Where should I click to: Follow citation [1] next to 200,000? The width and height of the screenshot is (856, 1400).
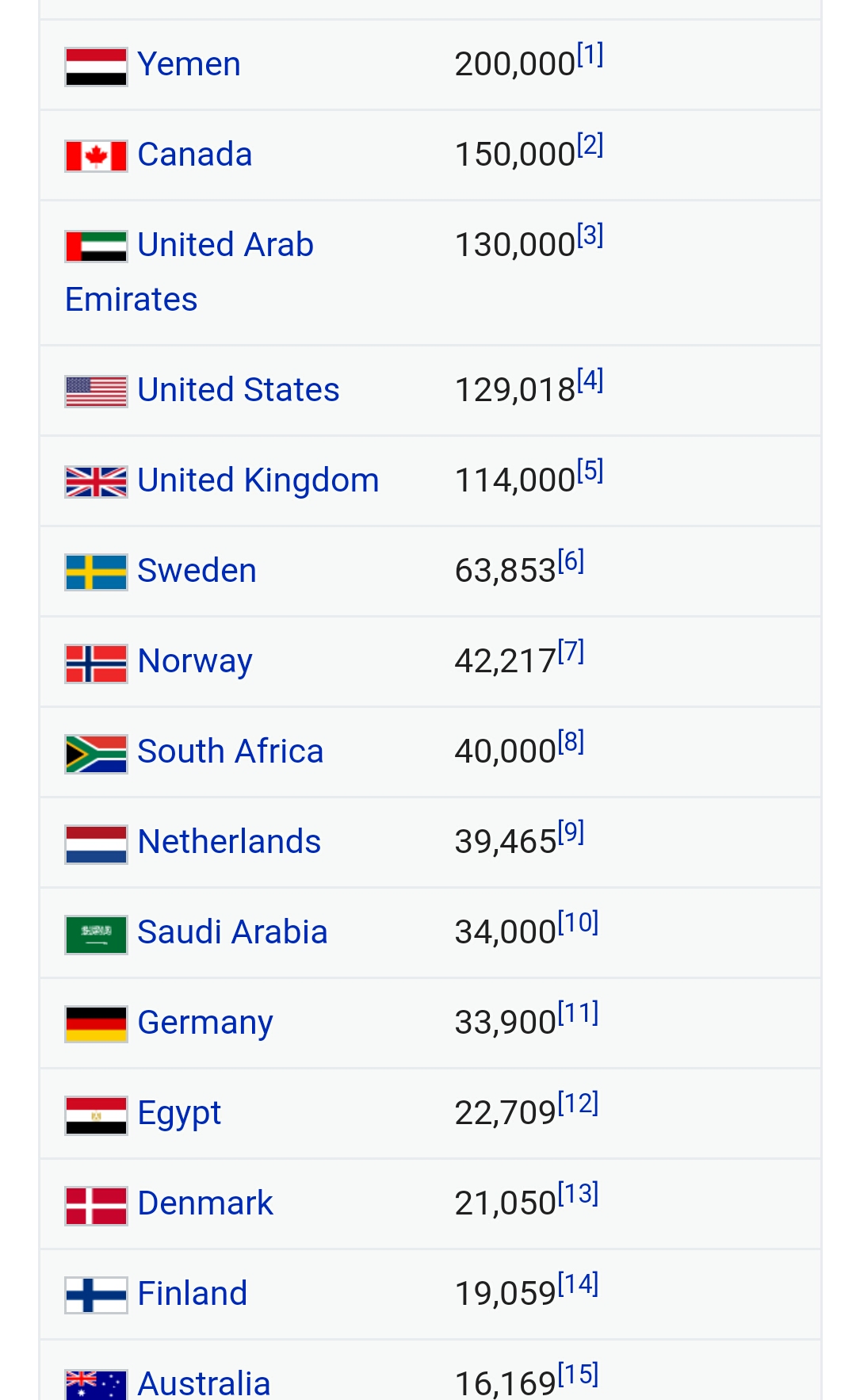click(590, 55)
